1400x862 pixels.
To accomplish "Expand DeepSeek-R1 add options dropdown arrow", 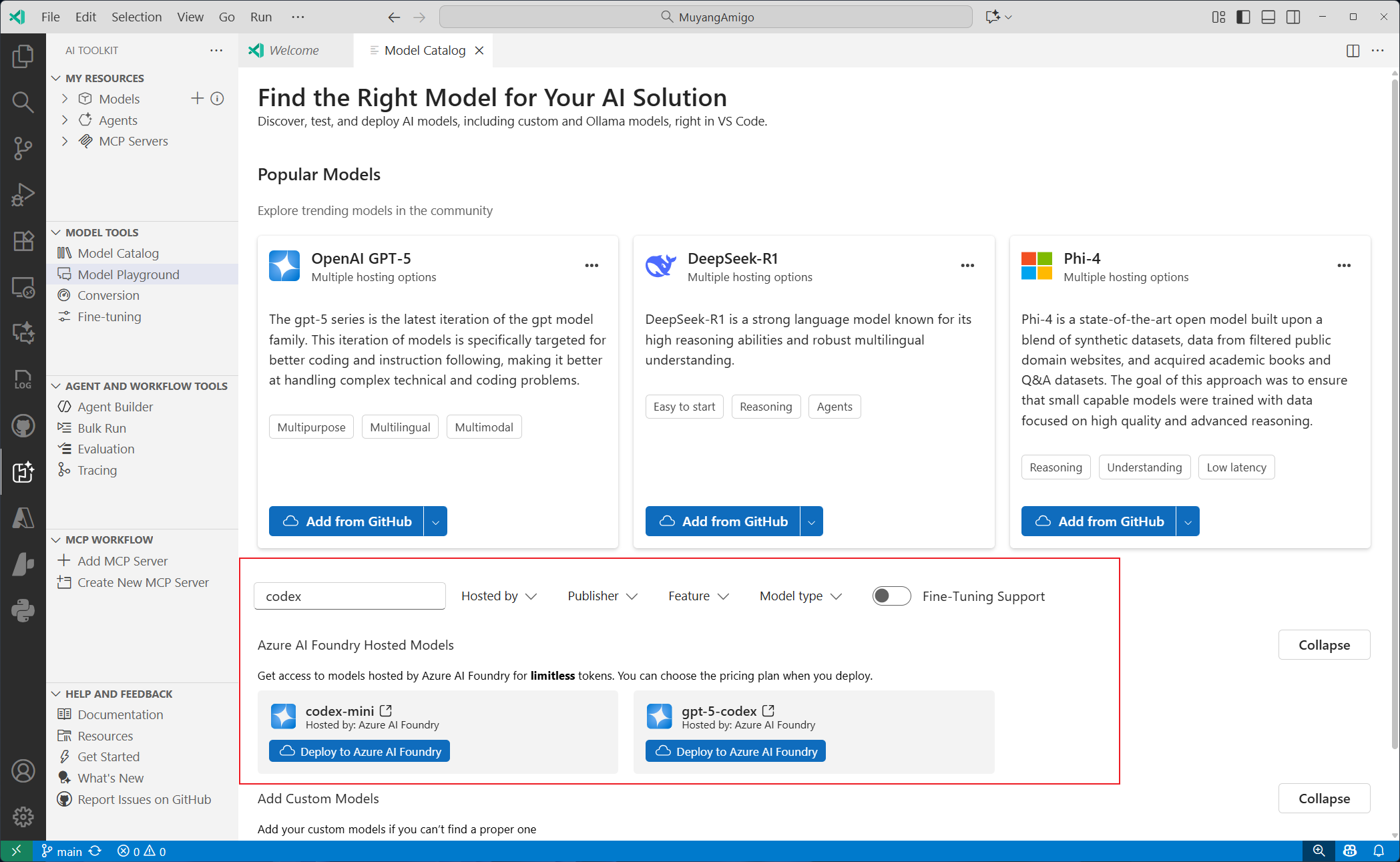I will coord(811,521).
